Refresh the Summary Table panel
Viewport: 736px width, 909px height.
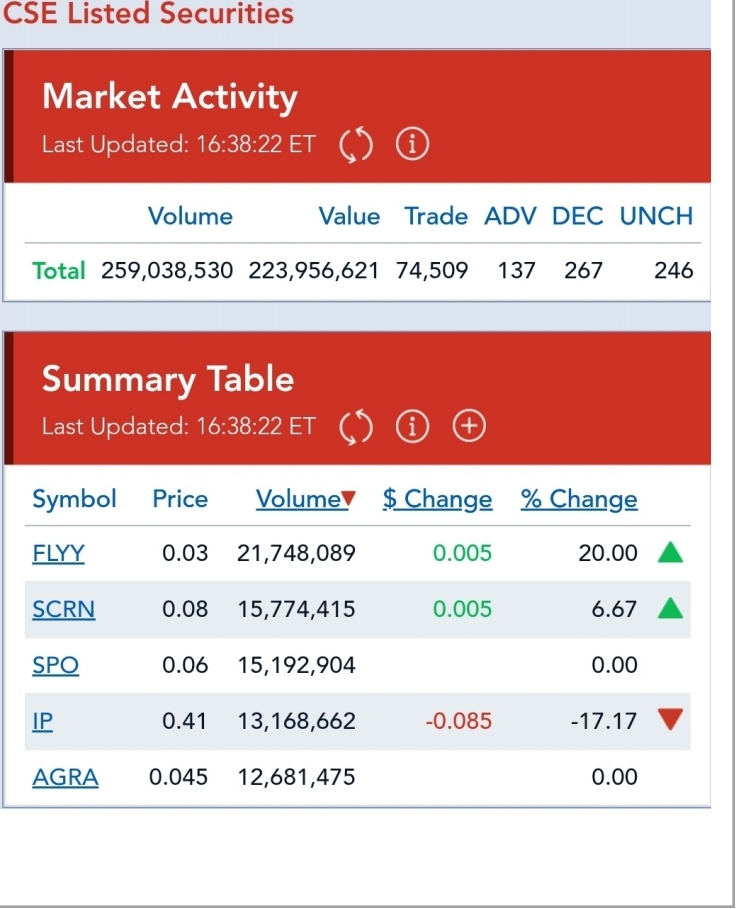(x=356, y=428)
